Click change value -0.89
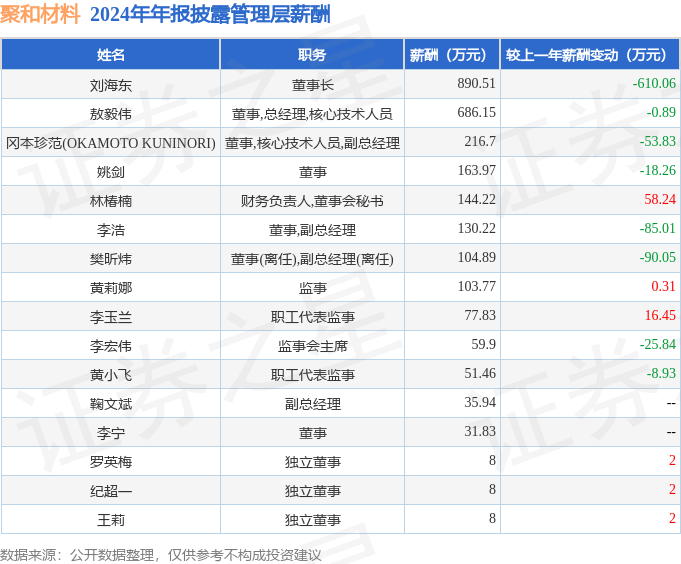 pos(661,112)
